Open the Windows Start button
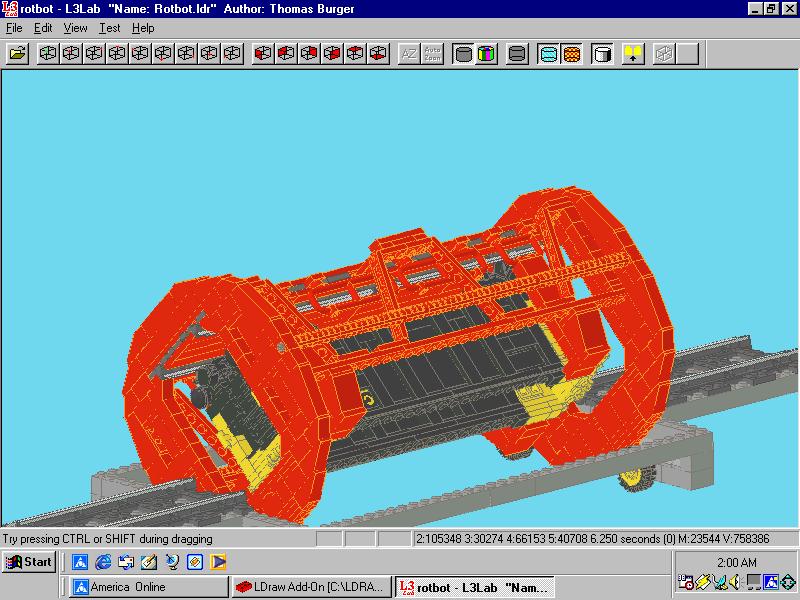Screen dimensions: 800x600 tap(29, 562)
